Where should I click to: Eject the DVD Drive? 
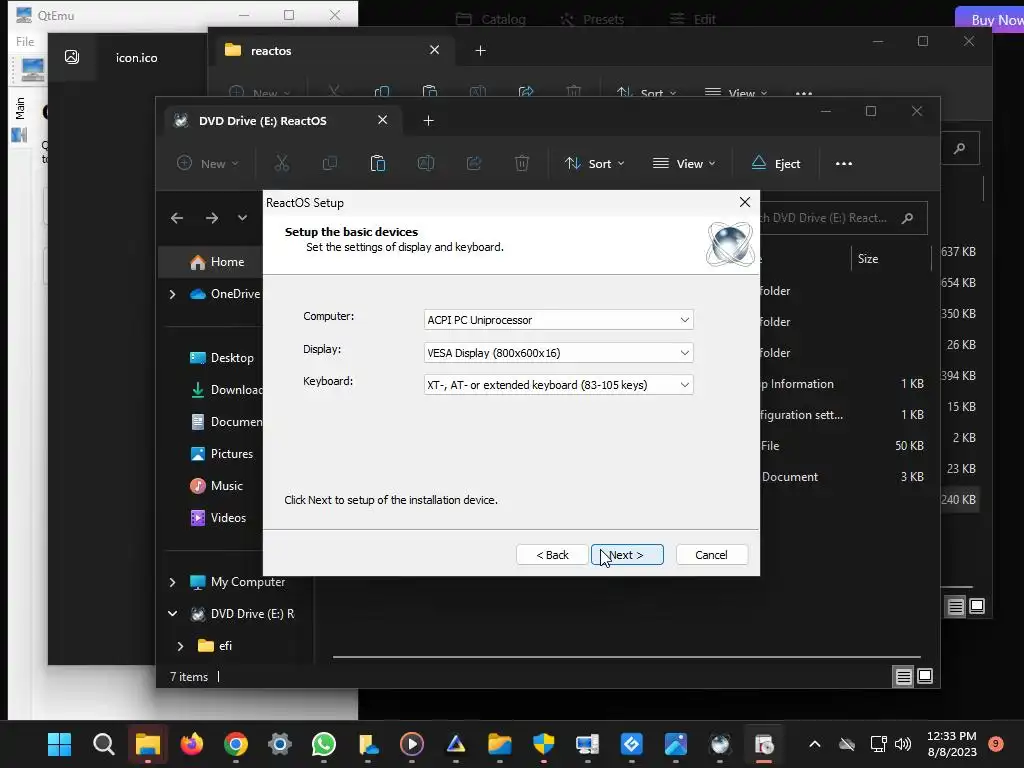click(x=776, y=163)
